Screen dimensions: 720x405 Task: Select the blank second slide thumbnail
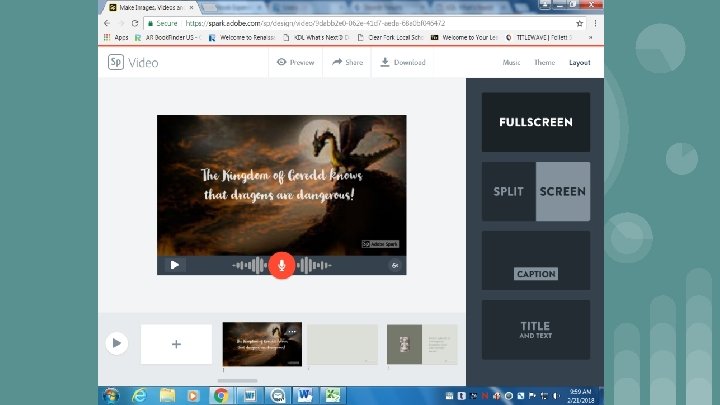[x=343, y=344]
